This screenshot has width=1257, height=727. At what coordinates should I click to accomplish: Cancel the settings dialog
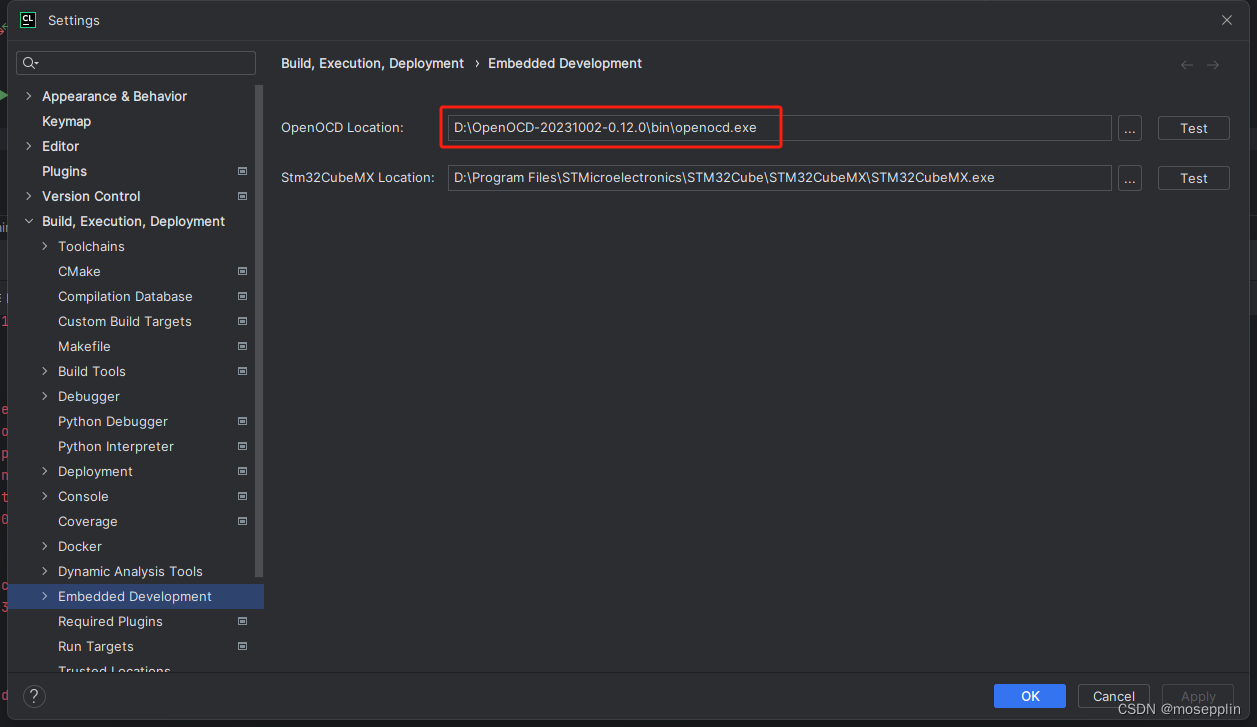click(x=1113, y=696)
